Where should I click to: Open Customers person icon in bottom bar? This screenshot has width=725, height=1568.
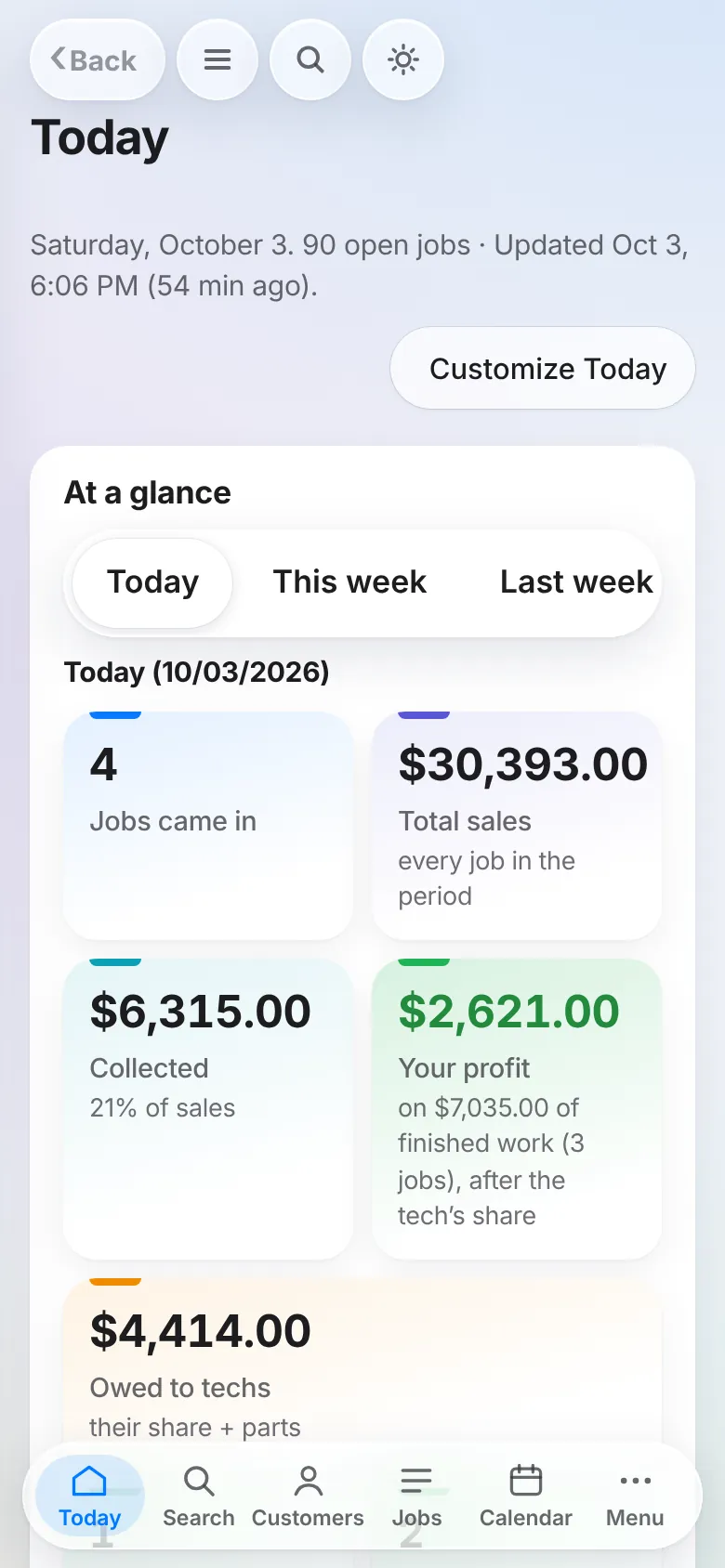pos(308,1496)
